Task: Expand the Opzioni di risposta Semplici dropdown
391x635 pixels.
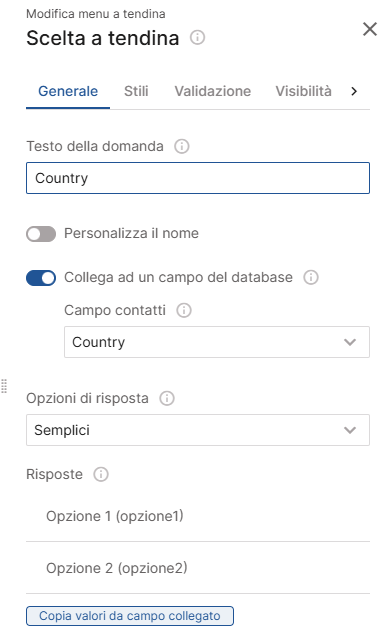Action: 198,430
